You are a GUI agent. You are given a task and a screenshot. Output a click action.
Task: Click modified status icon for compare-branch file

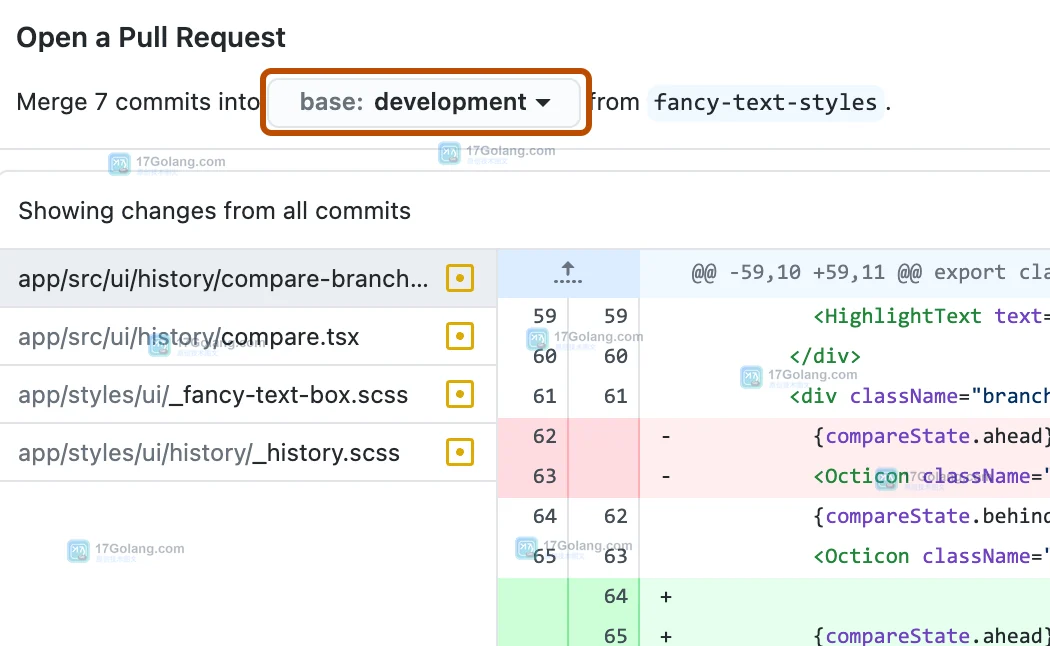tap(460, 278)
